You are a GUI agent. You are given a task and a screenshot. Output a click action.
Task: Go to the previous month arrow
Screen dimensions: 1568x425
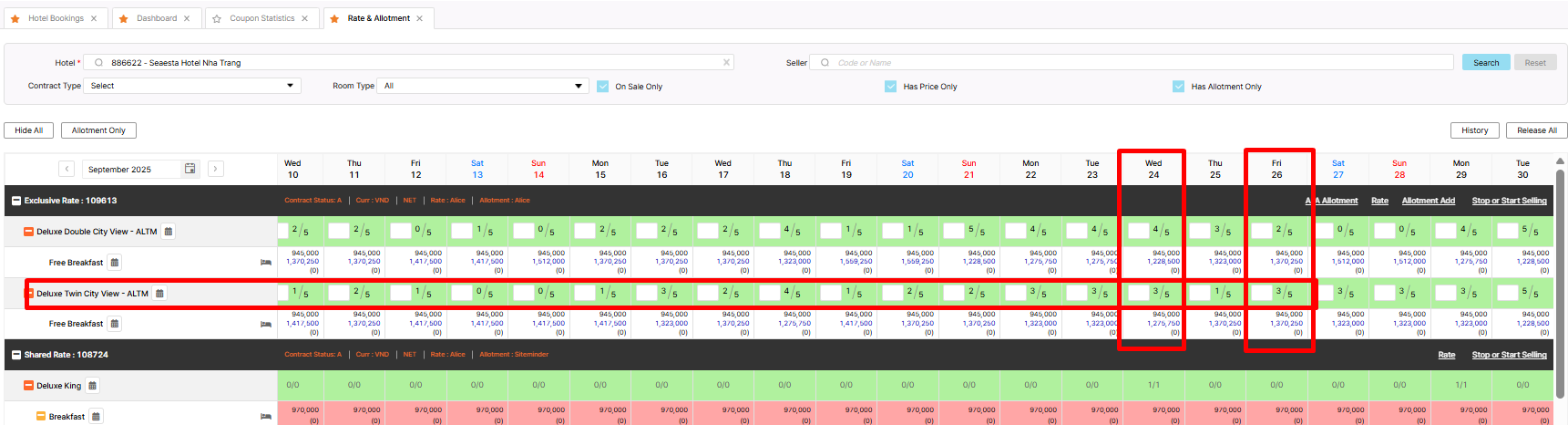click(67, 169)
